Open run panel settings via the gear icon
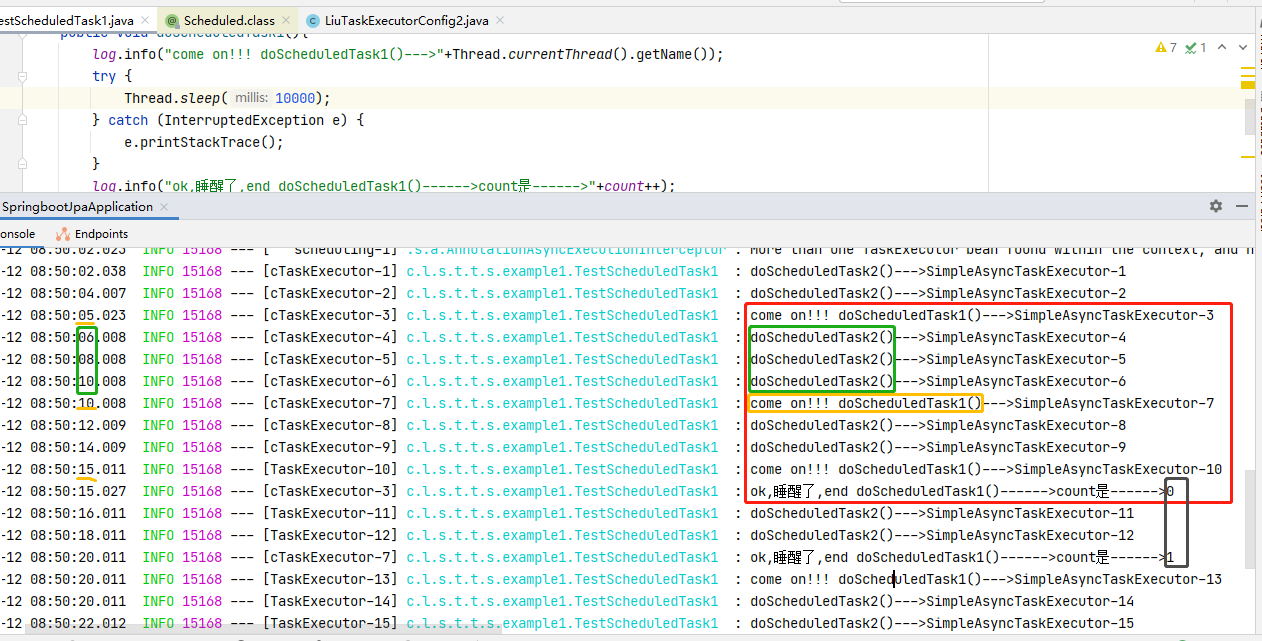 (x=1215, y=206)
